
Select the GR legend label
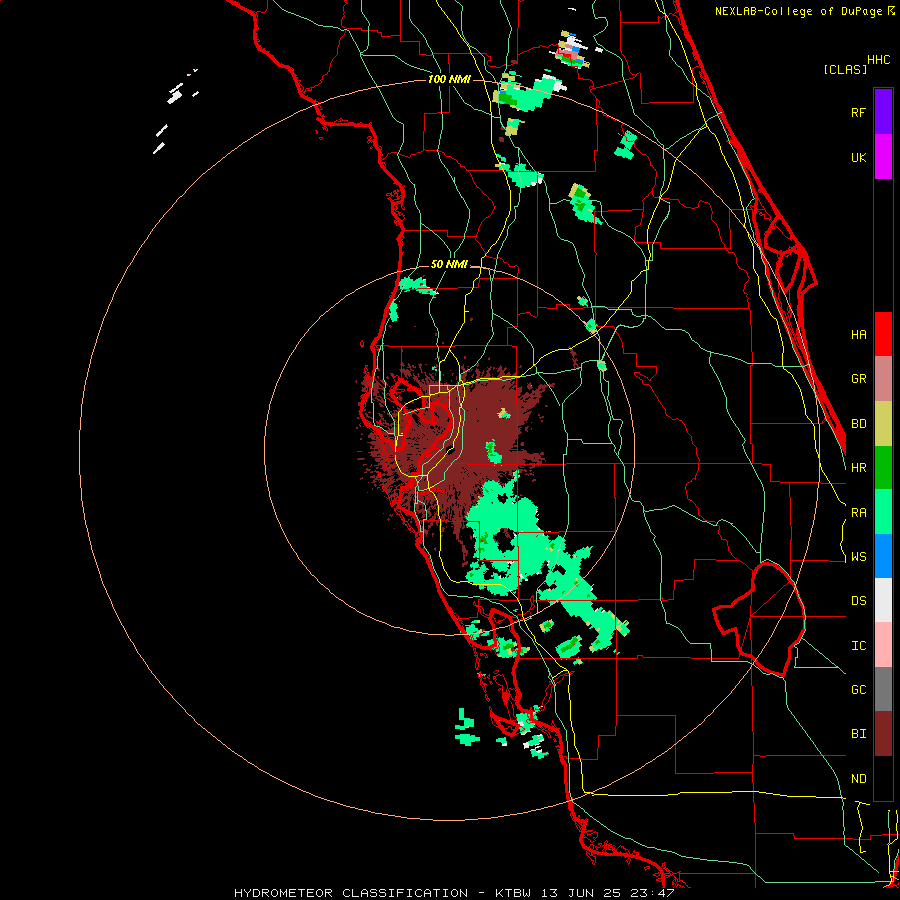pos(858,379)
